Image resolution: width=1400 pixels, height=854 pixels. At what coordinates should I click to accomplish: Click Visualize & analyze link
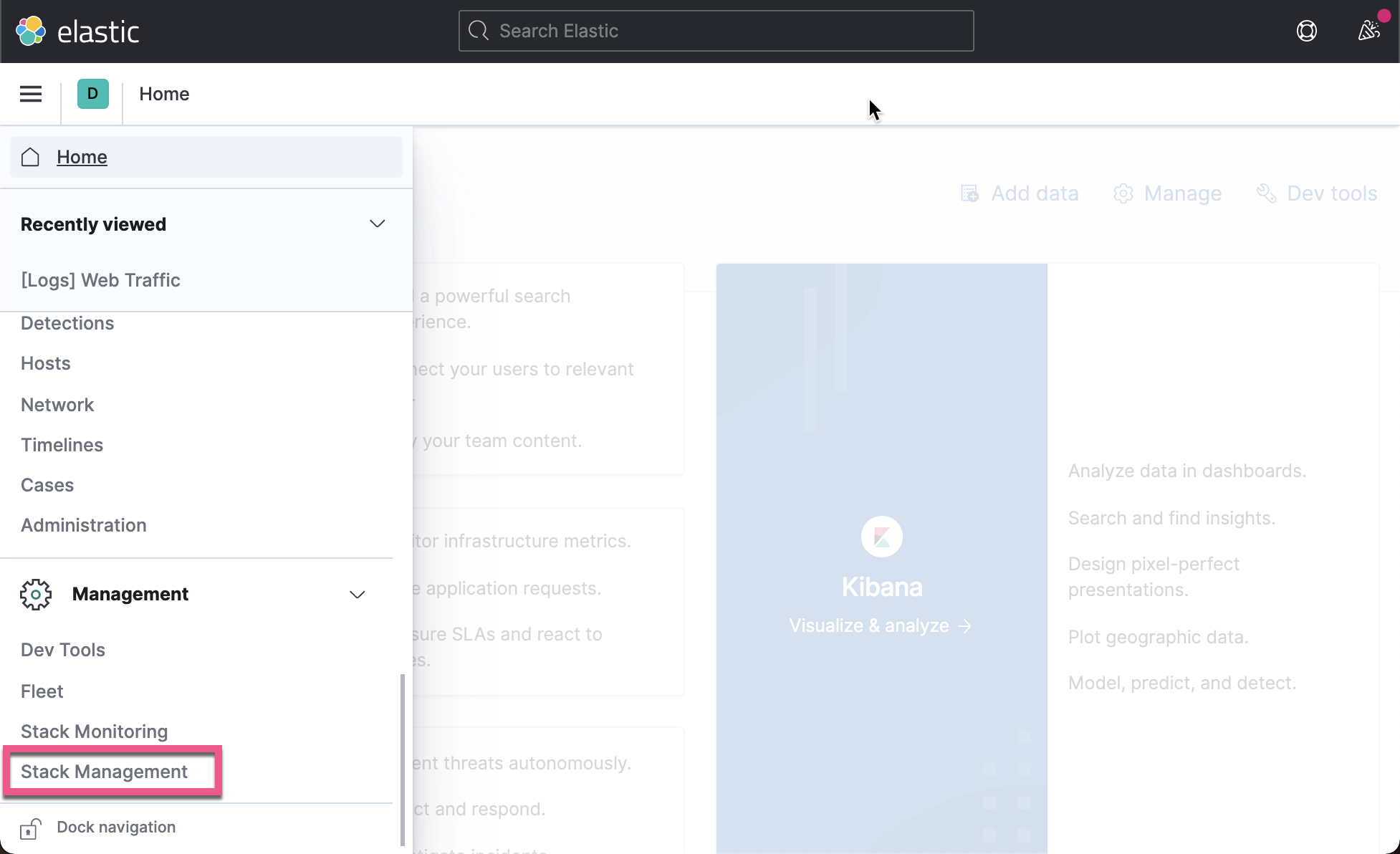click(880, 625)
